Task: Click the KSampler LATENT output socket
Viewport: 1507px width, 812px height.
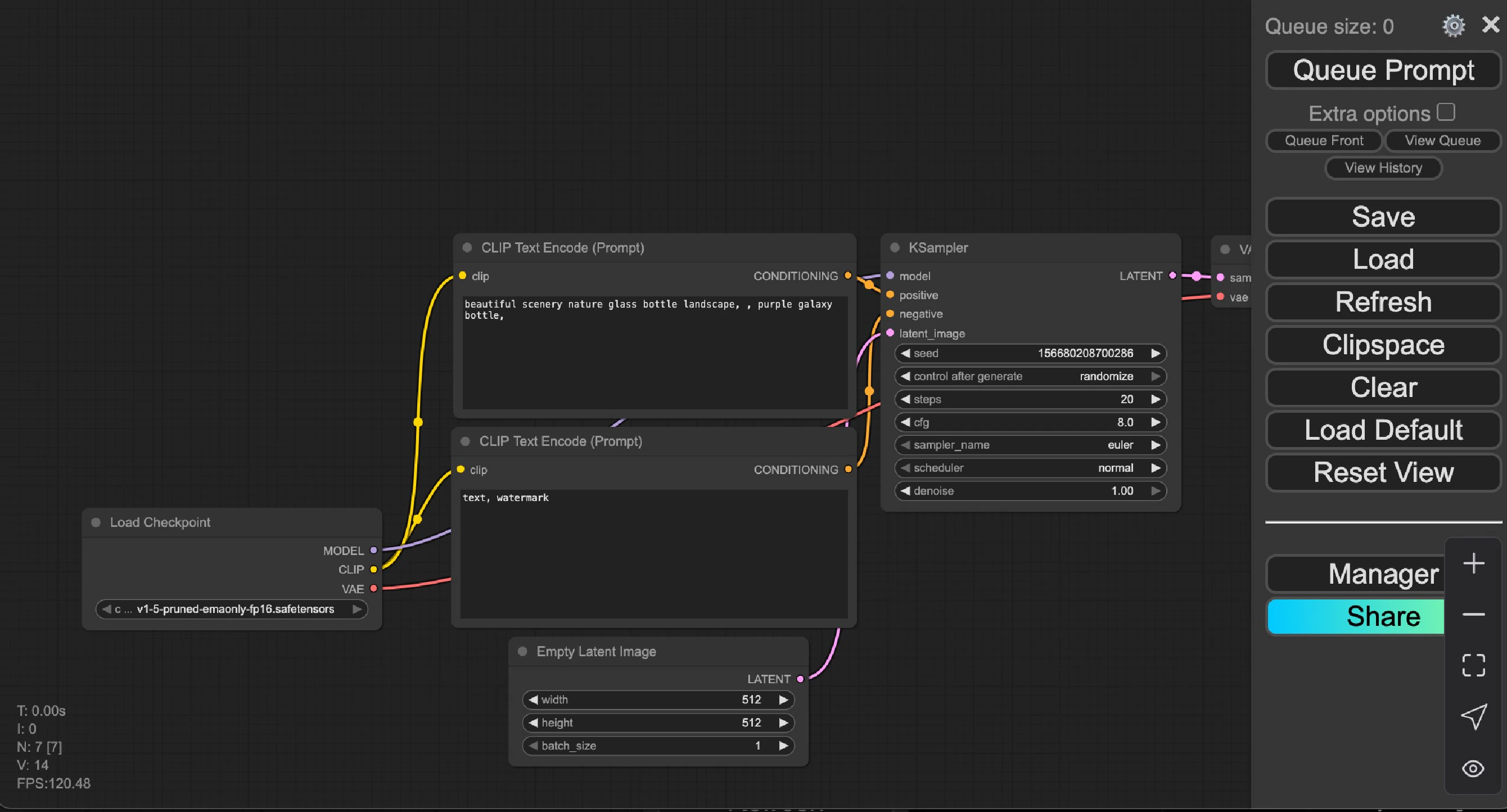Action: 1172,276
